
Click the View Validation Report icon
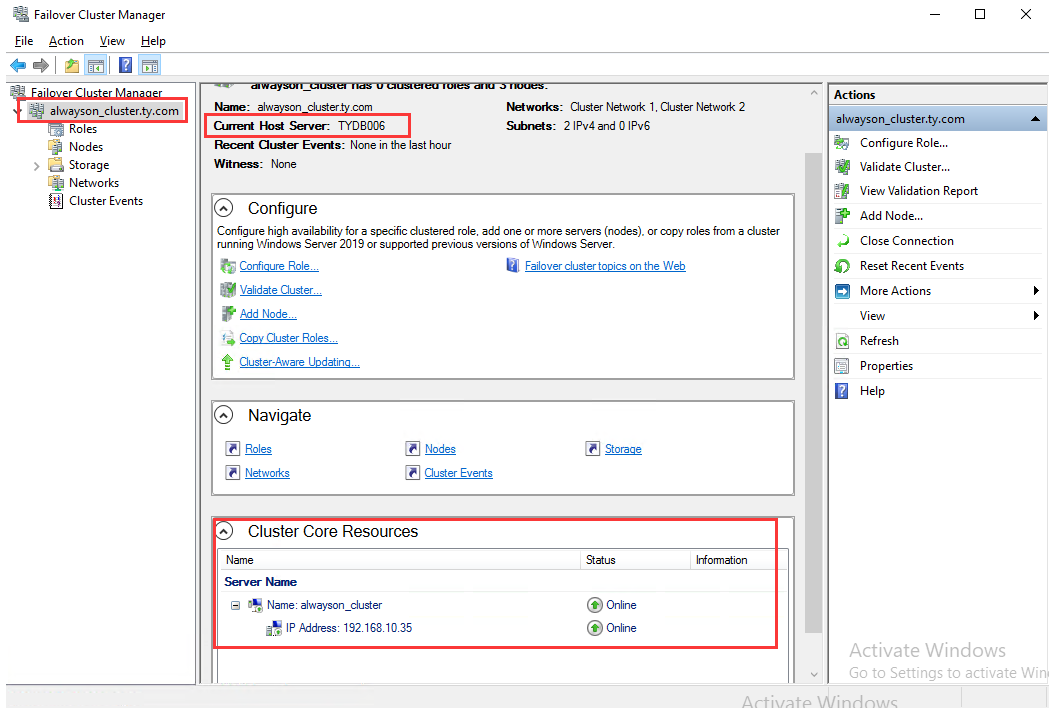[842, 191]
